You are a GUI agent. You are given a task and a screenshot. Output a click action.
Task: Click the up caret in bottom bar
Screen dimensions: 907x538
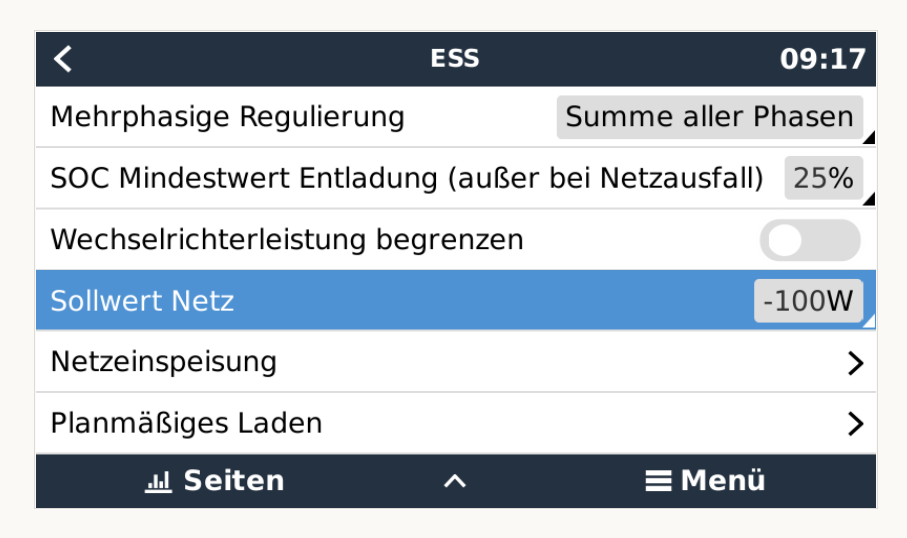455,481
